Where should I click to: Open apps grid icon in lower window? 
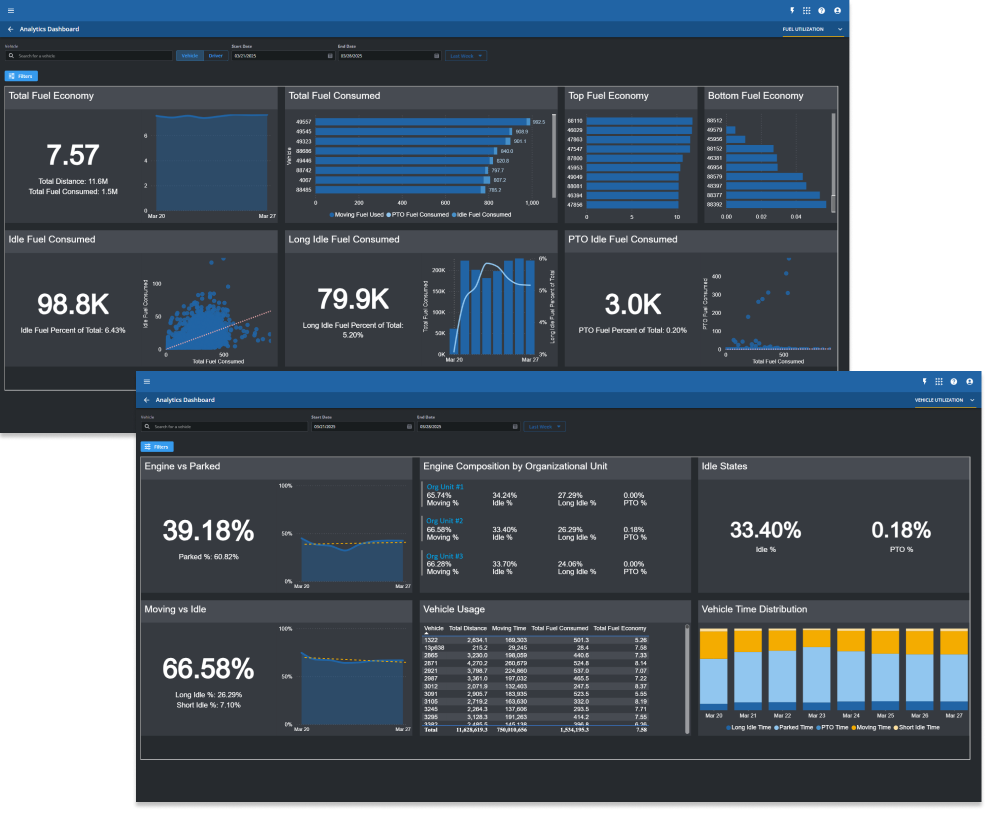(x=939, y=381)
